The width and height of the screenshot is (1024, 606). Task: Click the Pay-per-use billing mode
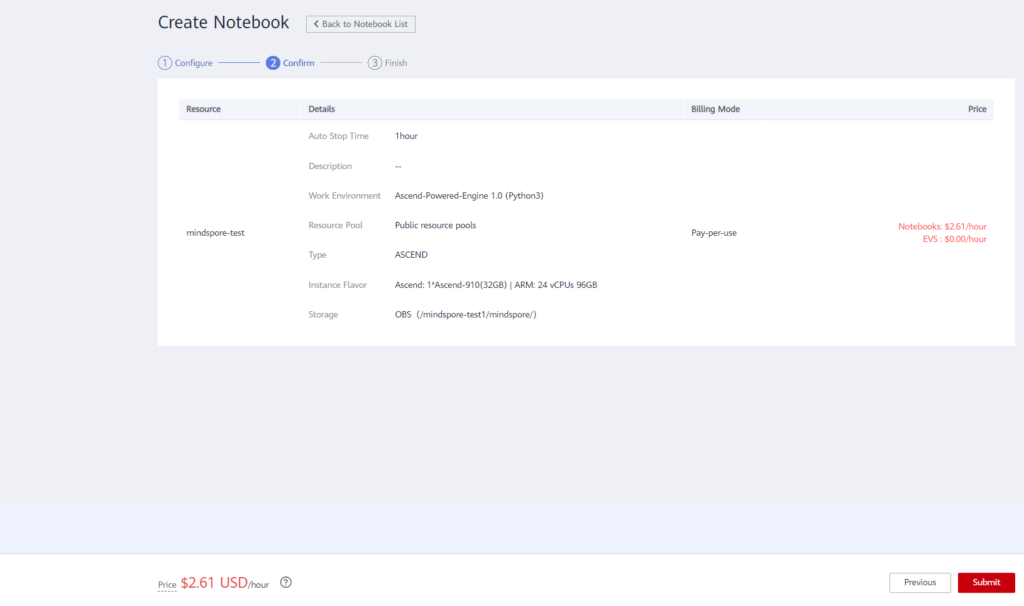click(714, 233)
